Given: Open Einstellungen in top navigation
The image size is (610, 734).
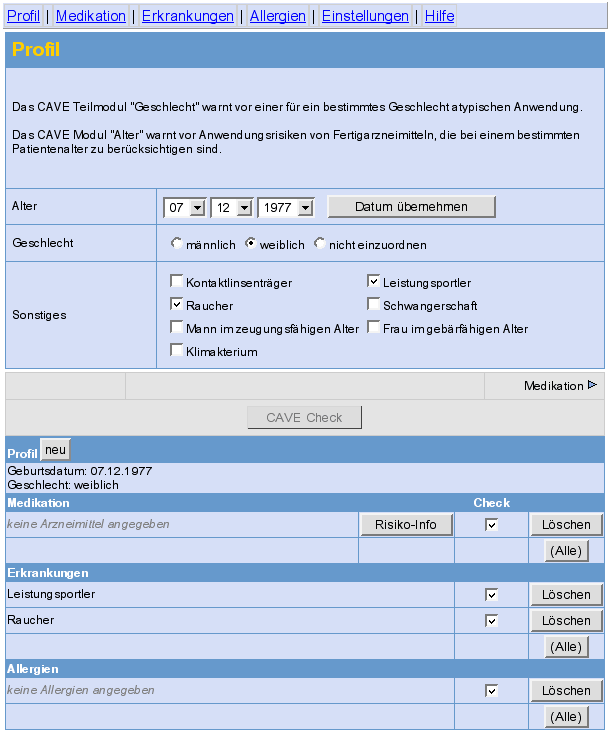Looking at the screenshot, I should (365, 16).
